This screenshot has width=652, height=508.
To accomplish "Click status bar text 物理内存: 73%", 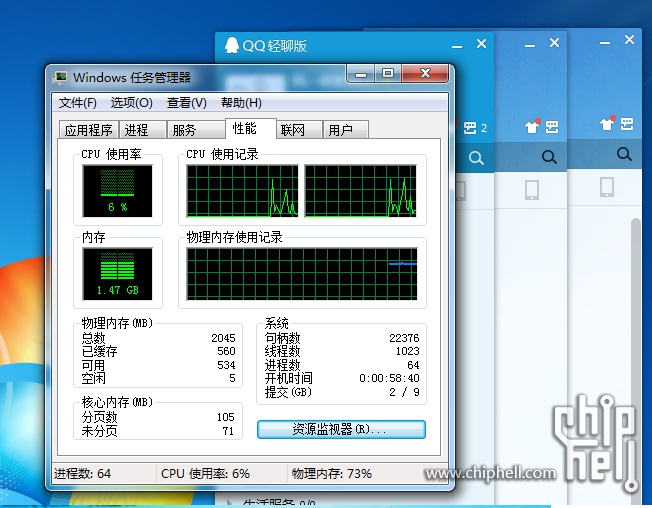I will click(x=331, y=474).
